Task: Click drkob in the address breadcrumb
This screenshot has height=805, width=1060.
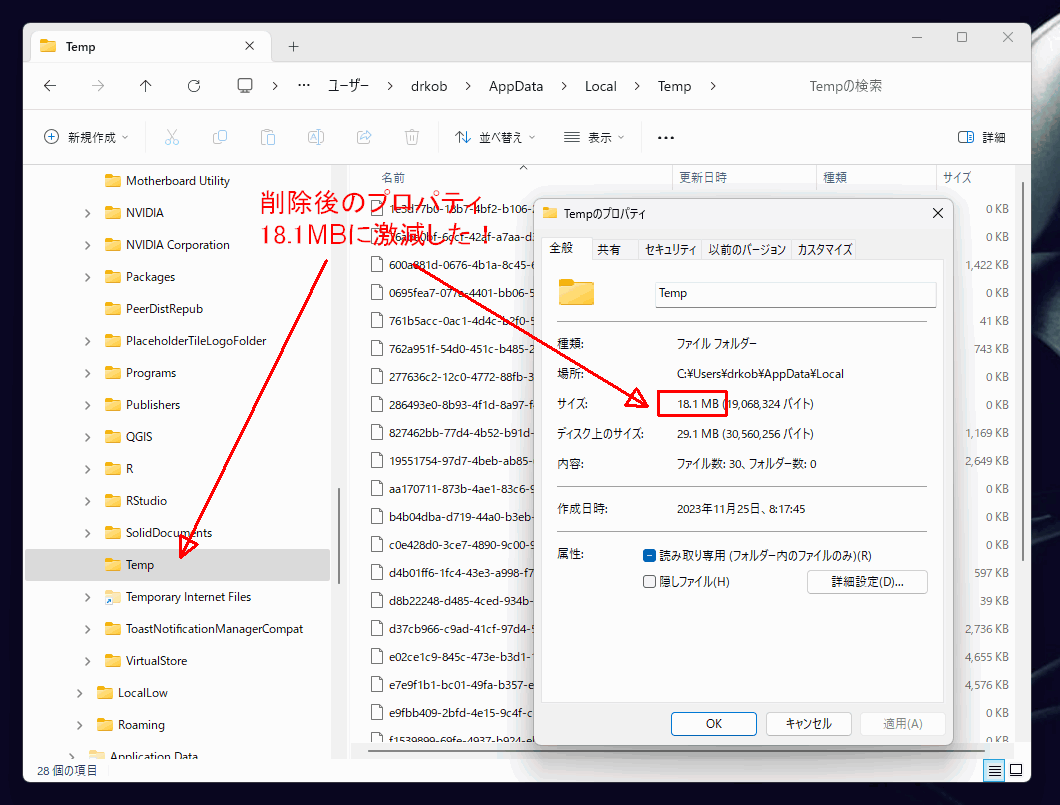Action: 429,86
